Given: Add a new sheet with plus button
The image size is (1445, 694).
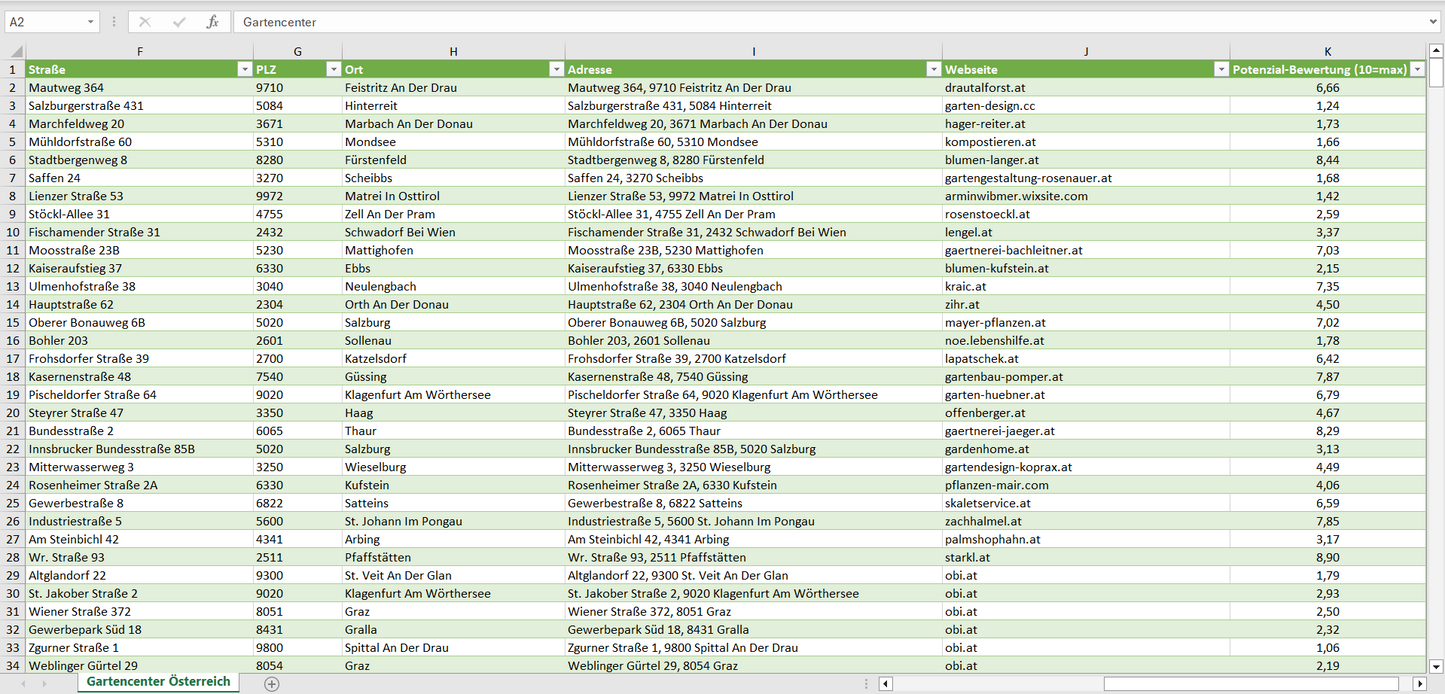Looking at the screenshot, I should pos(272,684).
